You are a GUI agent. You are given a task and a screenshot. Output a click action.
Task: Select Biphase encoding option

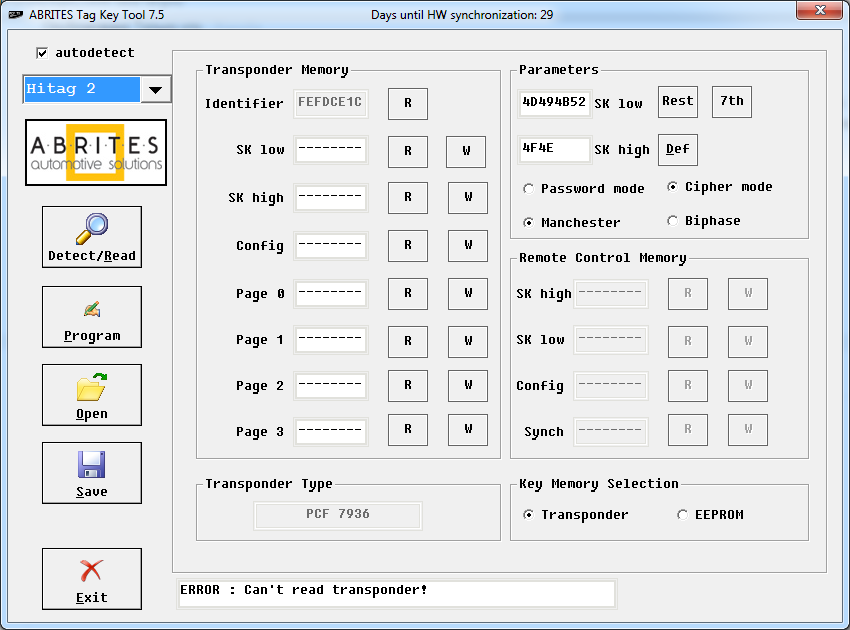(672, 221)
